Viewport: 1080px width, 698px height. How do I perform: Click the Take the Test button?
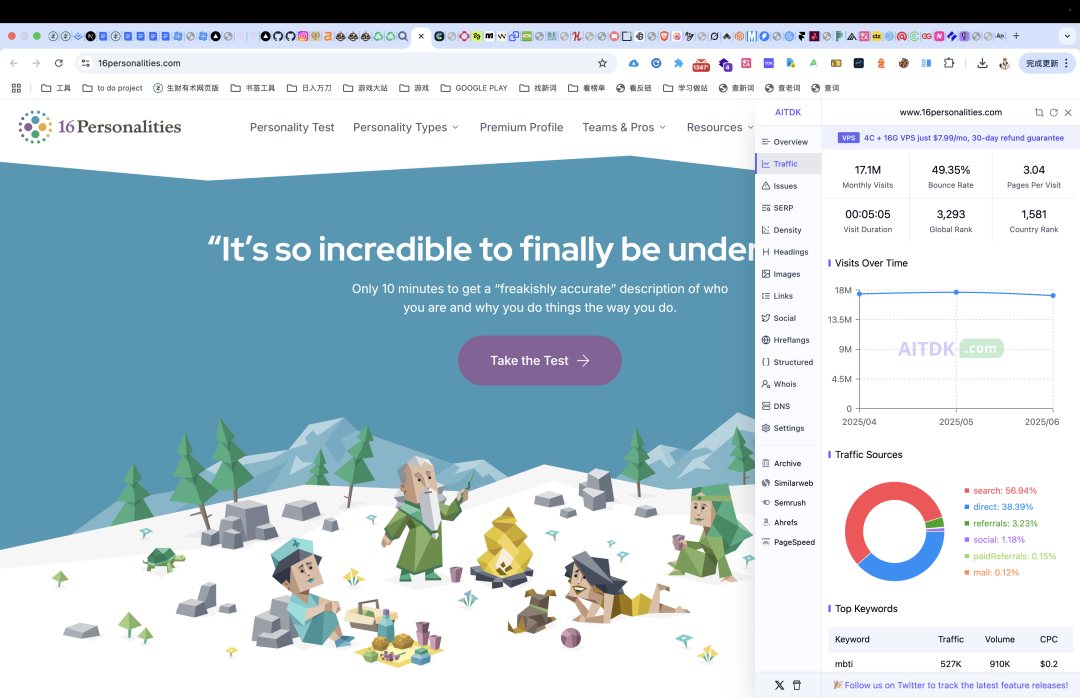coord(540,360)
